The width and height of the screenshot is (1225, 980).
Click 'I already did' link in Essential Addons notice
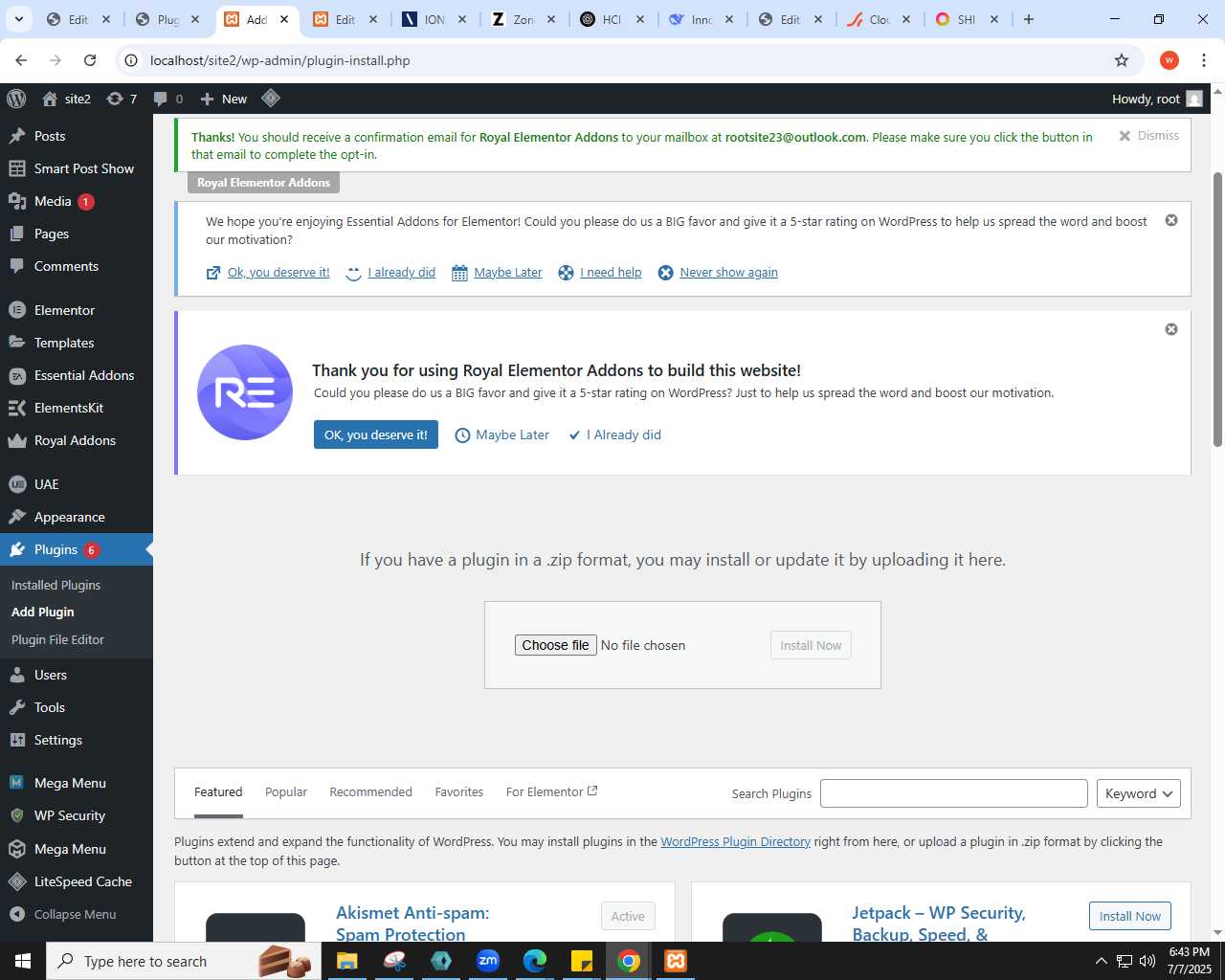pyautogui.click(x=401, y=273)
